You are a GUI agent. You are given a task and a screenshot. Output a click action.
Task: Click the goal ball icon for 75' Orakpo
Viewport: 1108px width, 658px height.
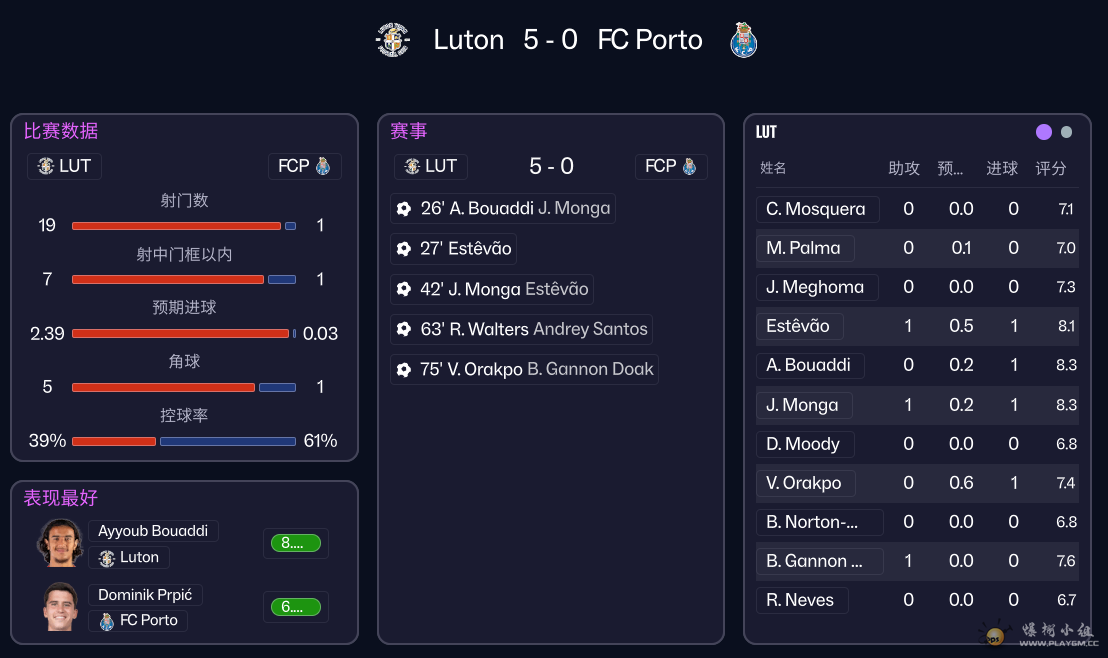pos(404,369)
